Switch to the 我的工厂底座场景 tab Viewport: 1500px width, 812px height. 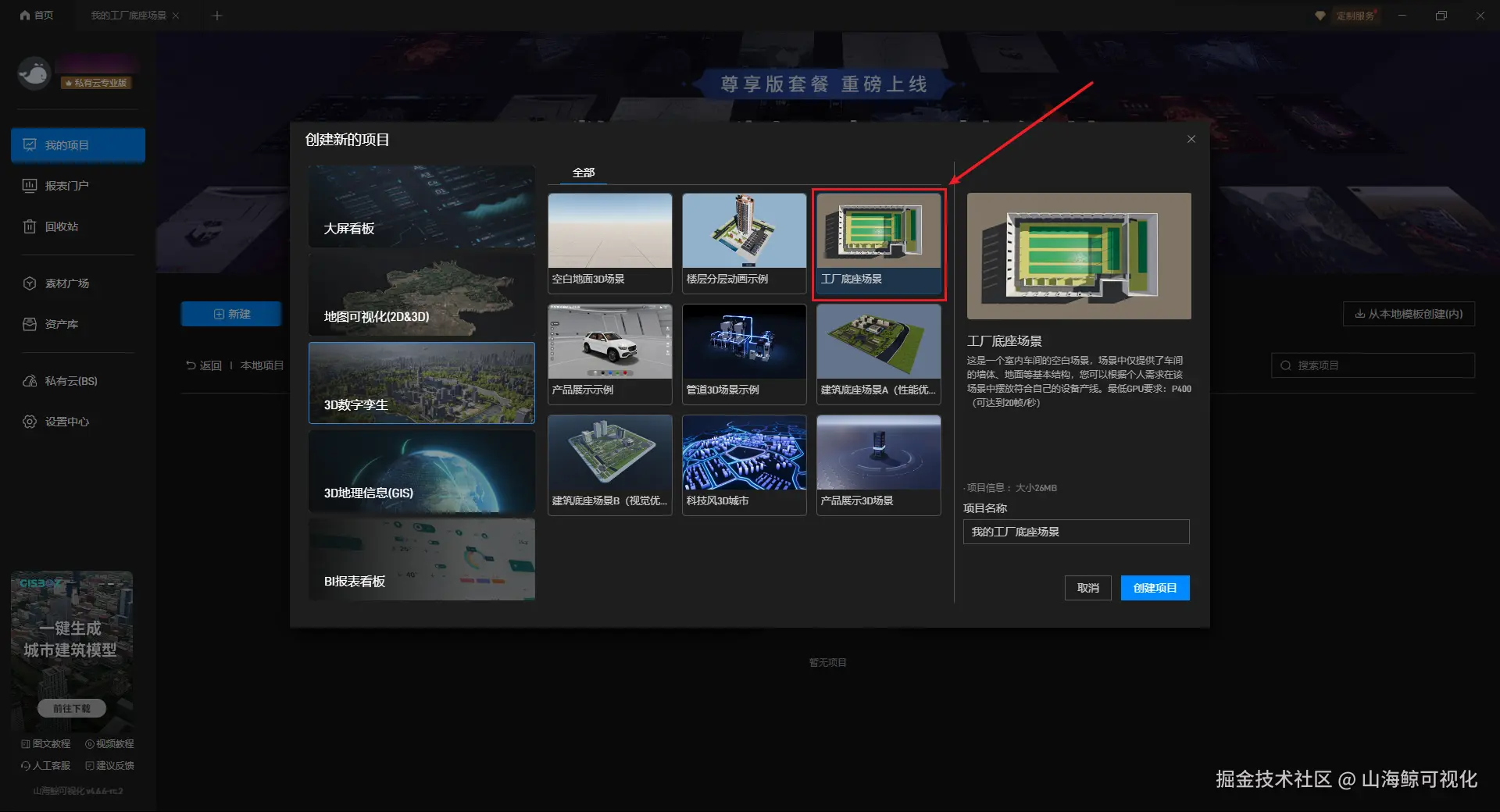pos(128,16)
